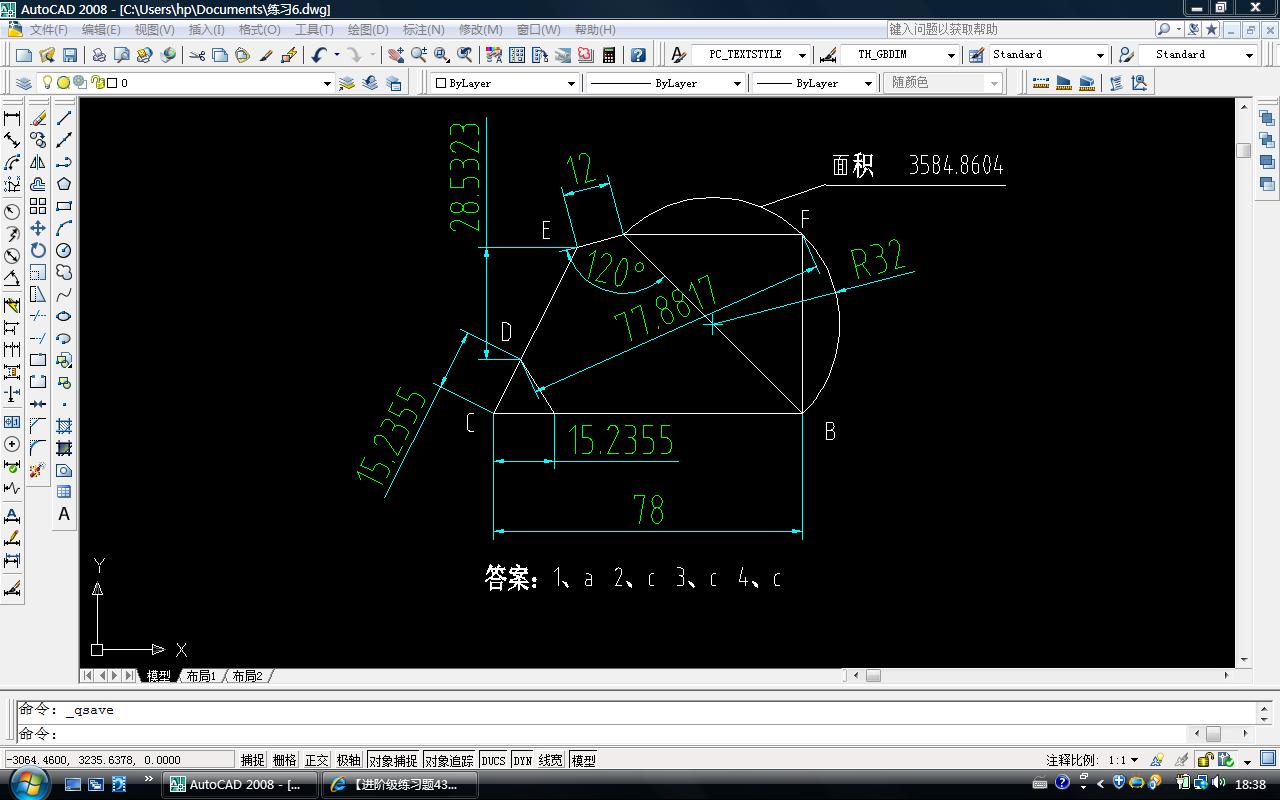Image resolution: width=1280 pixels, height=800 pixels.
Task: Select the Polygon draw tool
Action: click(x=64, y=184)
